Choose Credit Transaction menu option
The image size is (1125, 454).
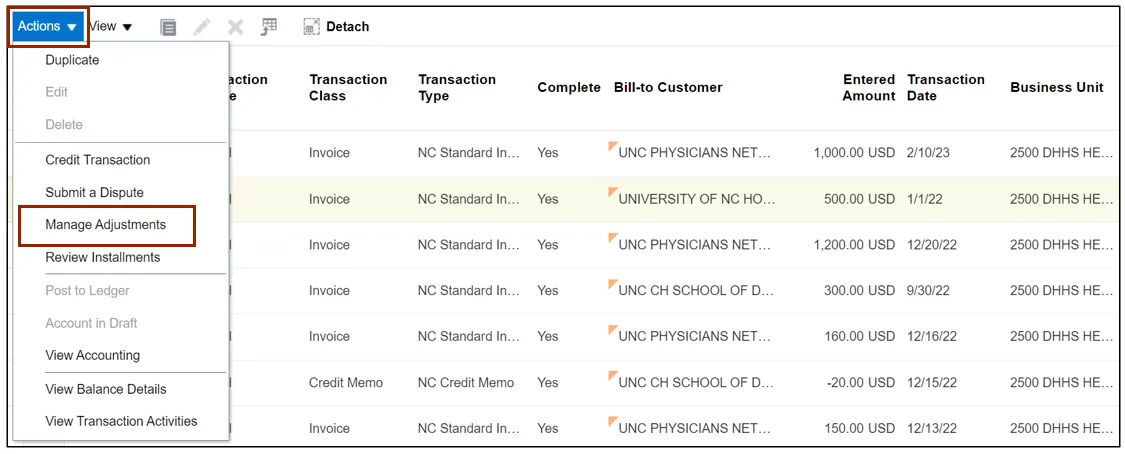coord(98,160)
